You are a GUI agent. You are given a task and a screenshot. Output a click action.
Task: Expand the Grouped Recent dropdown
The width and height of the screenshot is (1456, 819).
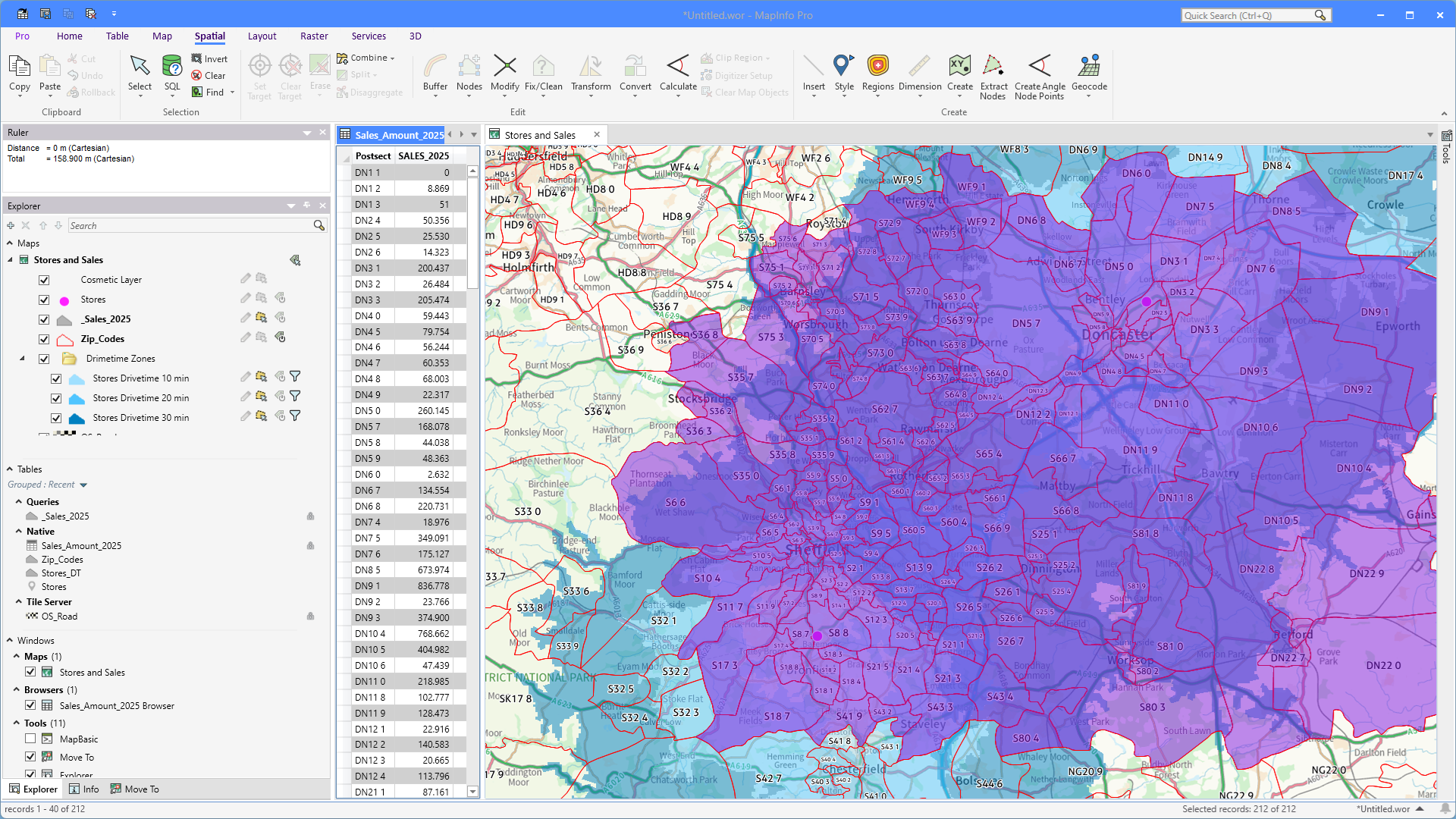click(83, 485)
